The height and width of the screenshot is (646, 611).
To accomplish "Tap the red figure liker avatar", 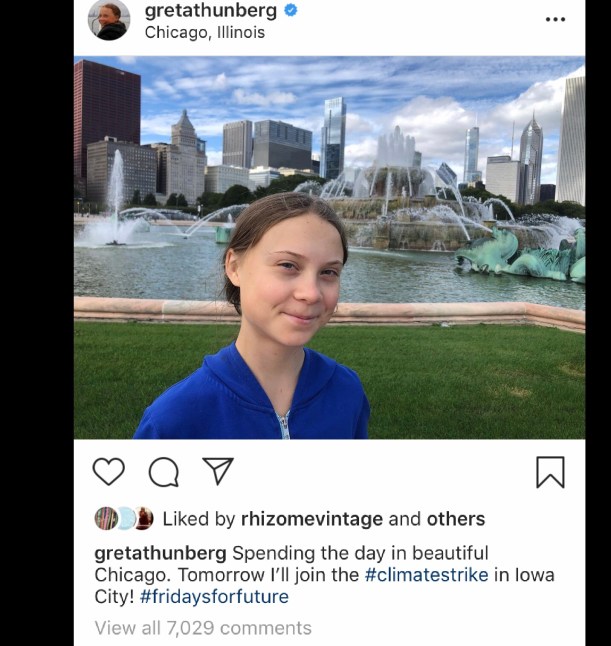I will (144, 518).
